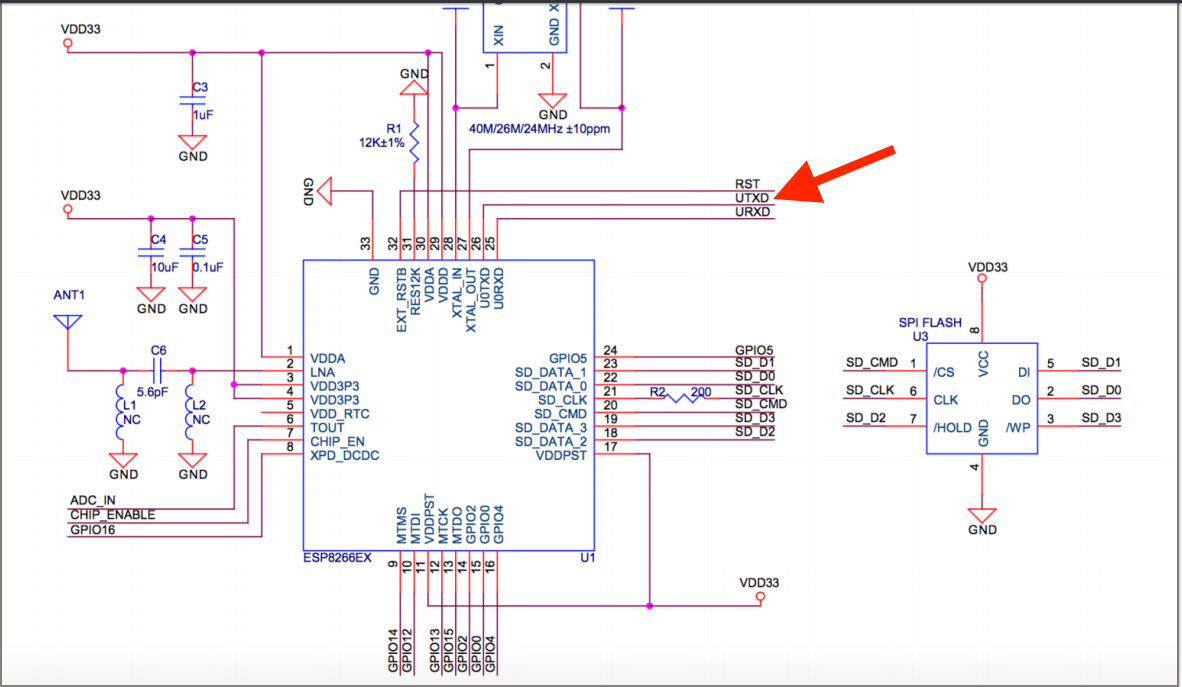Click the MTCK pin name
This screenshot has height=687, width=1182.
coord(443,526)
